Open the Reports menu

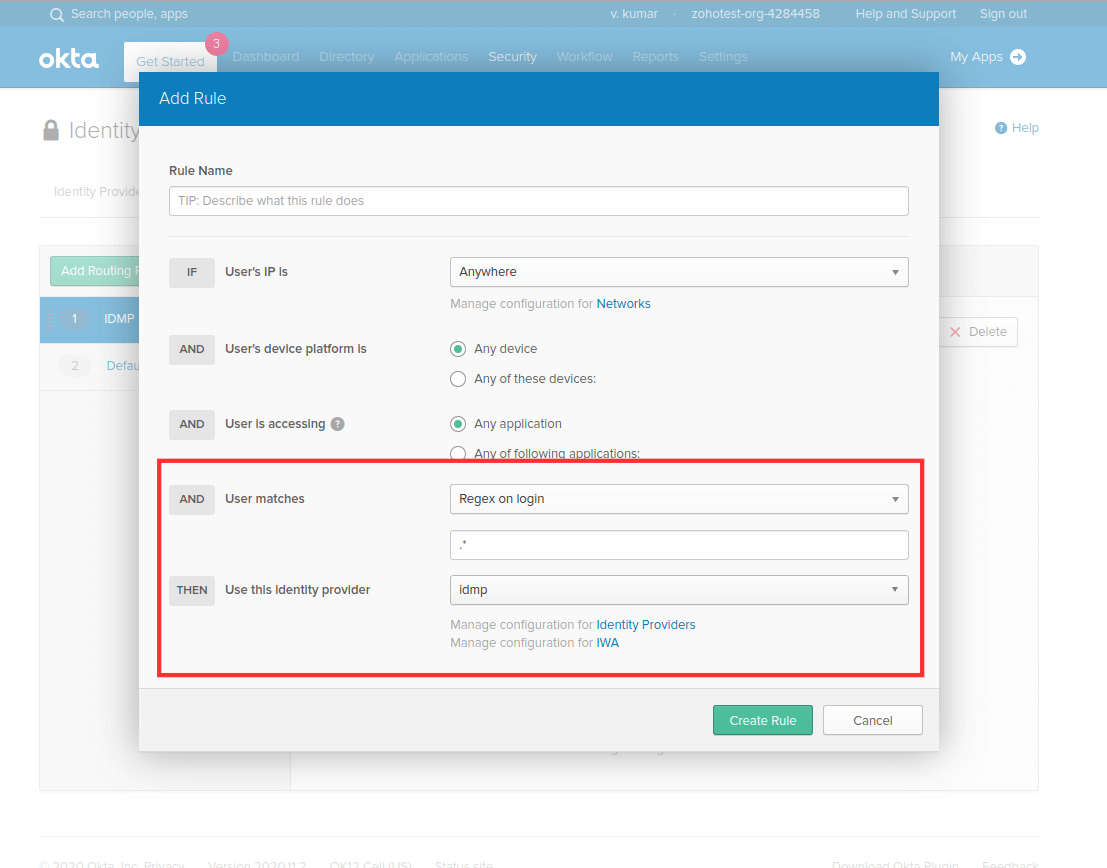pyautogui.click(x=655, y=57)
